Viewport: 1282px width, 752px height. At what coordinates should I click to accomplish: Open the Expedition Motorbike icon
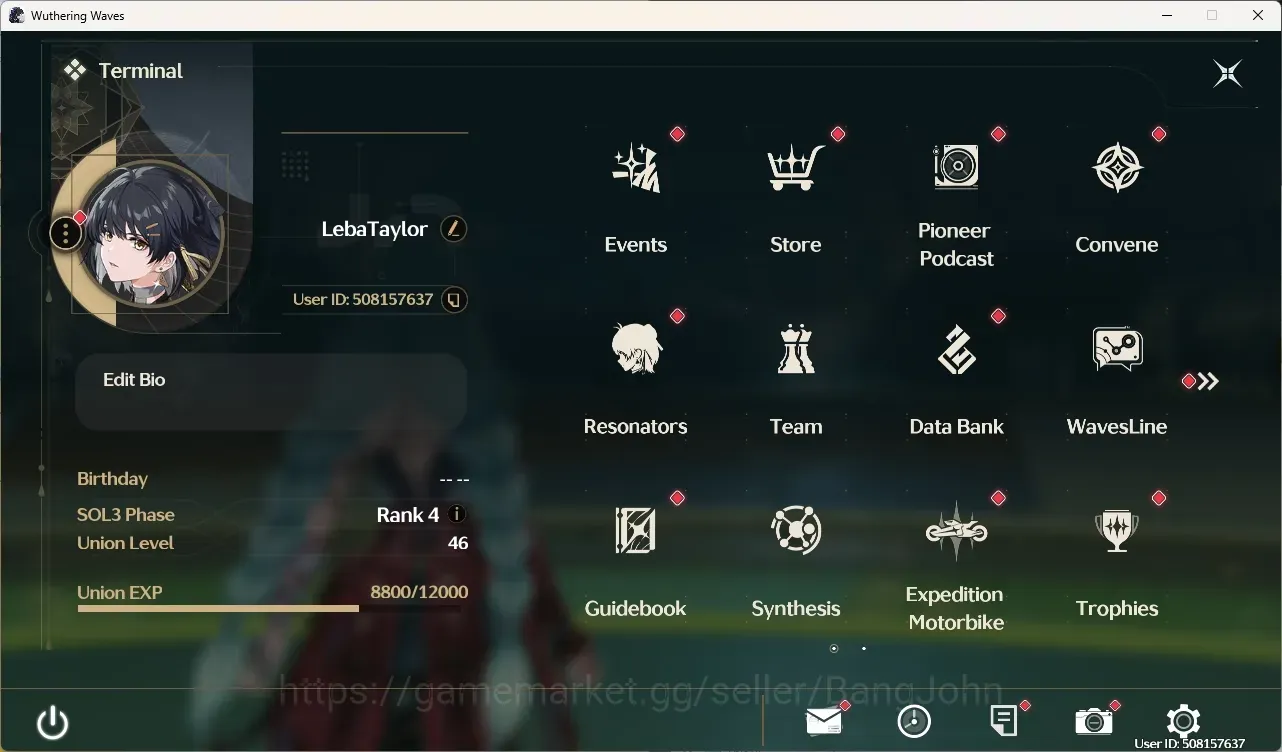[x=956, y=531]
